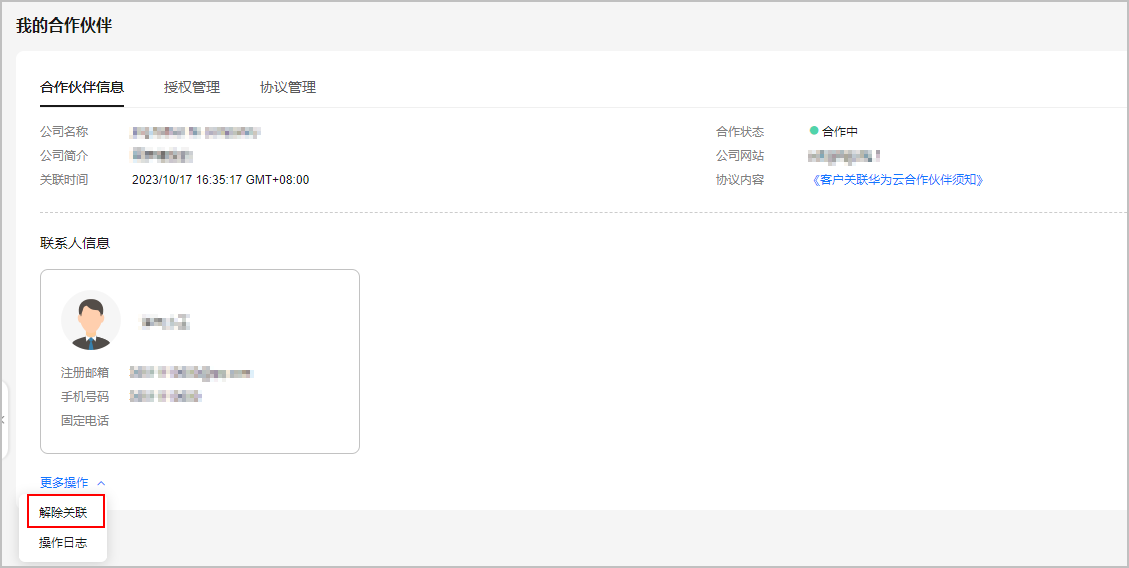Click the 联系人信息 section heading

pyautogui.click(x=75, y=243)
